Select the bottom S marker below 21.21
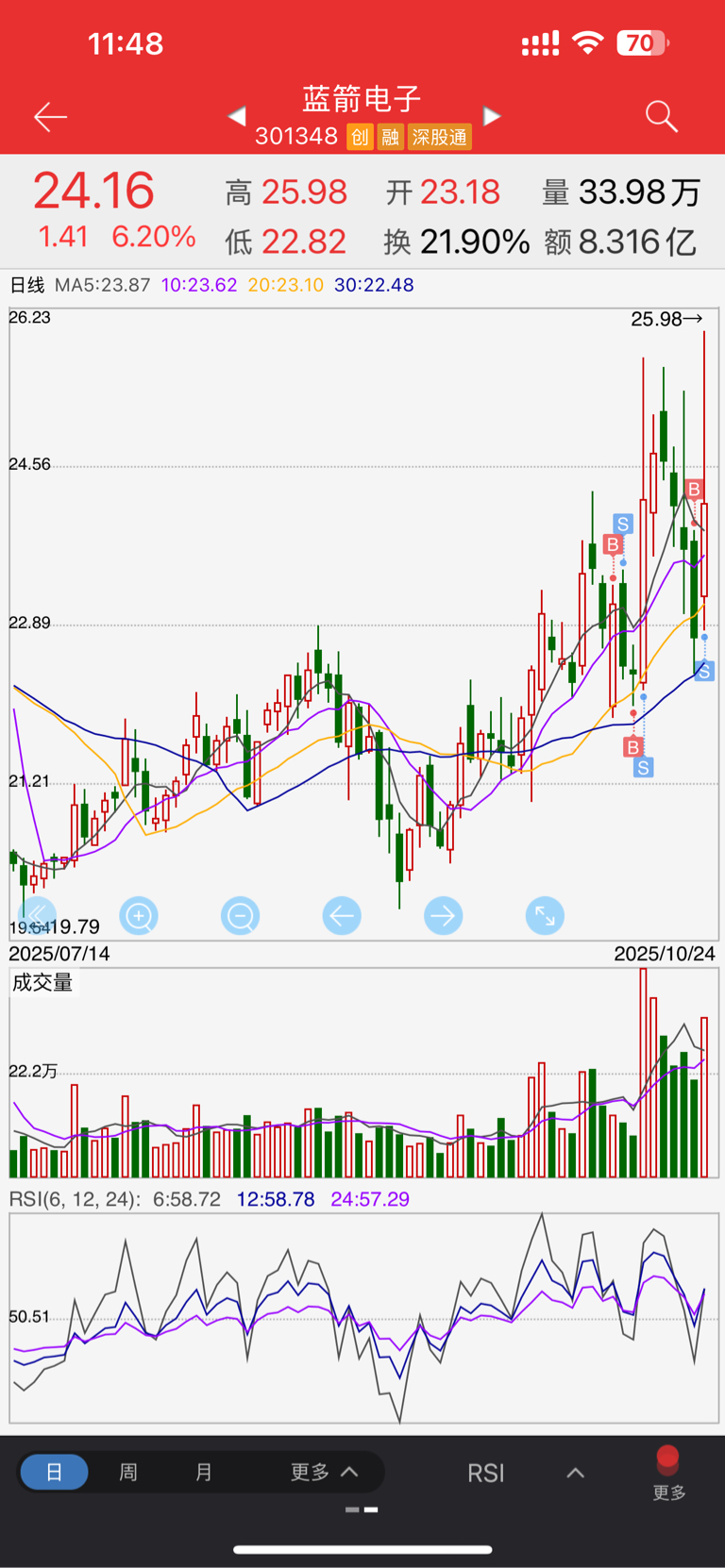Image resolution: width=725 pixels, height=1568 pixels. pos(643,768)
